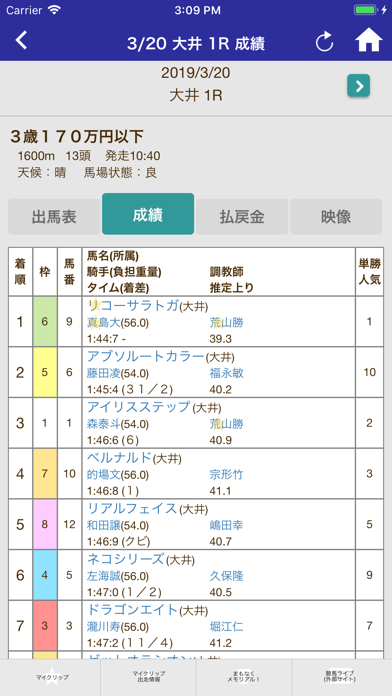Switch to the 出馬表 tab
Viewport: 392px width, 696px height.
coord(54,217)
